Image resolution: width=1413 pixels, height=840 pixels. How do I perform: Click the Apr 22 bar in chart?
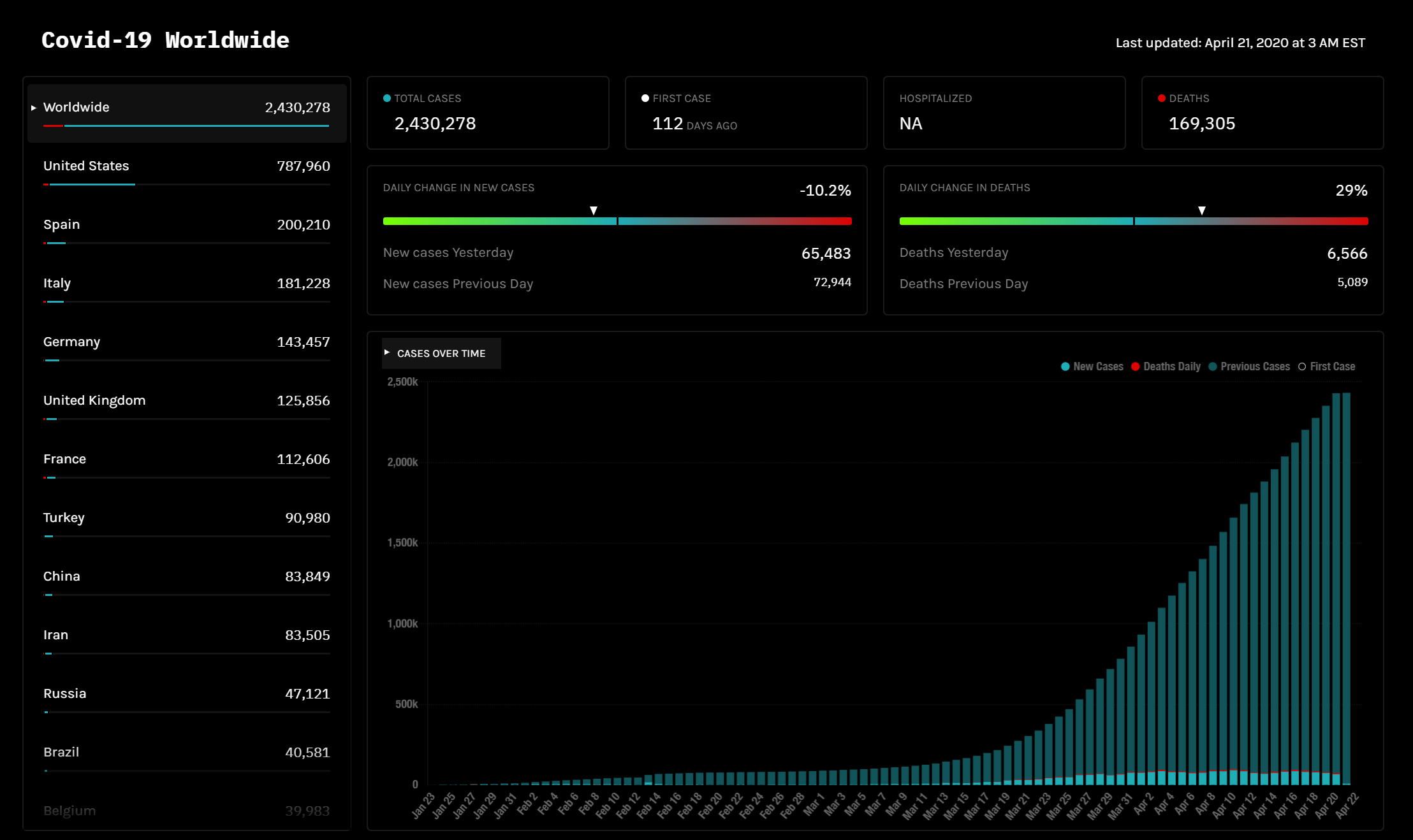1346,588
